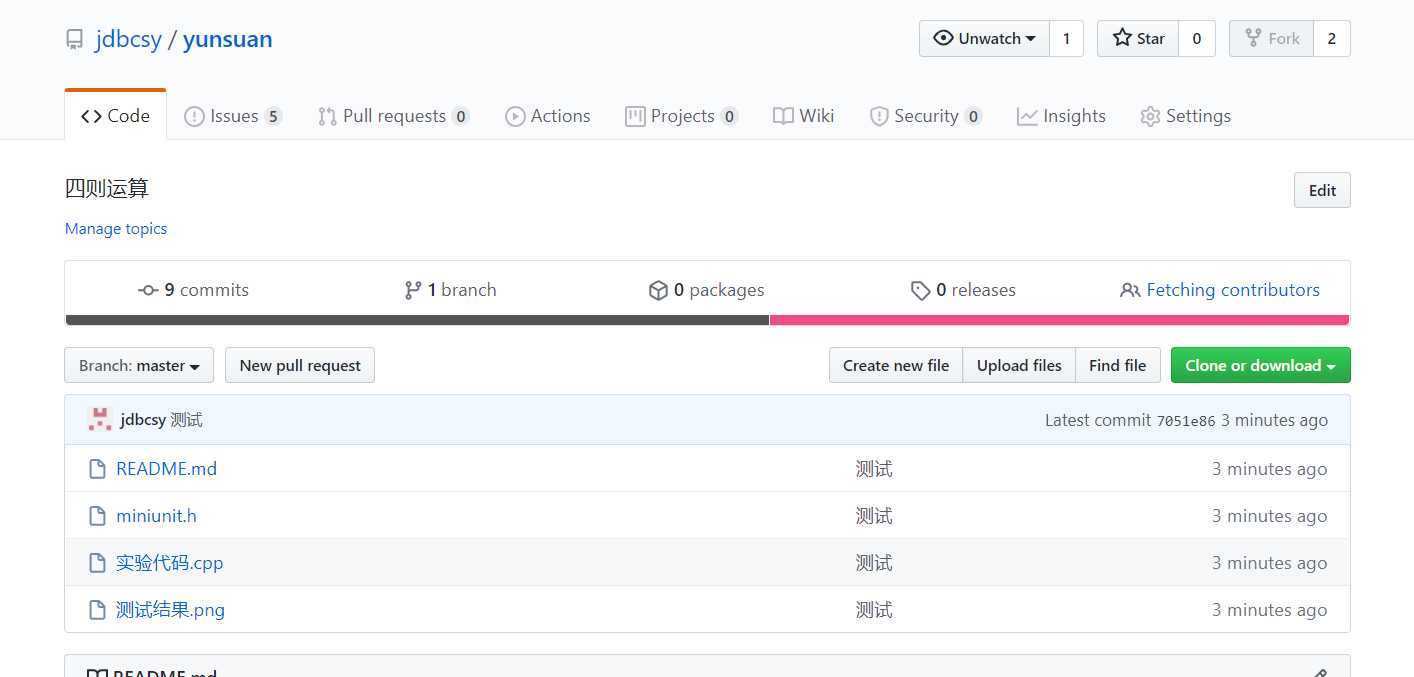Click the Create new file button

coord(896,365)
